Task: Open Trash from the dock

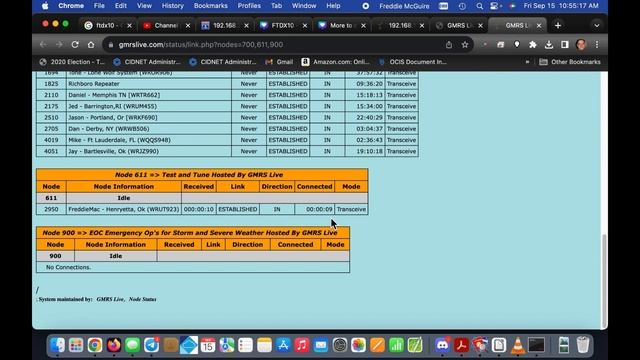Action: (583, 345)
